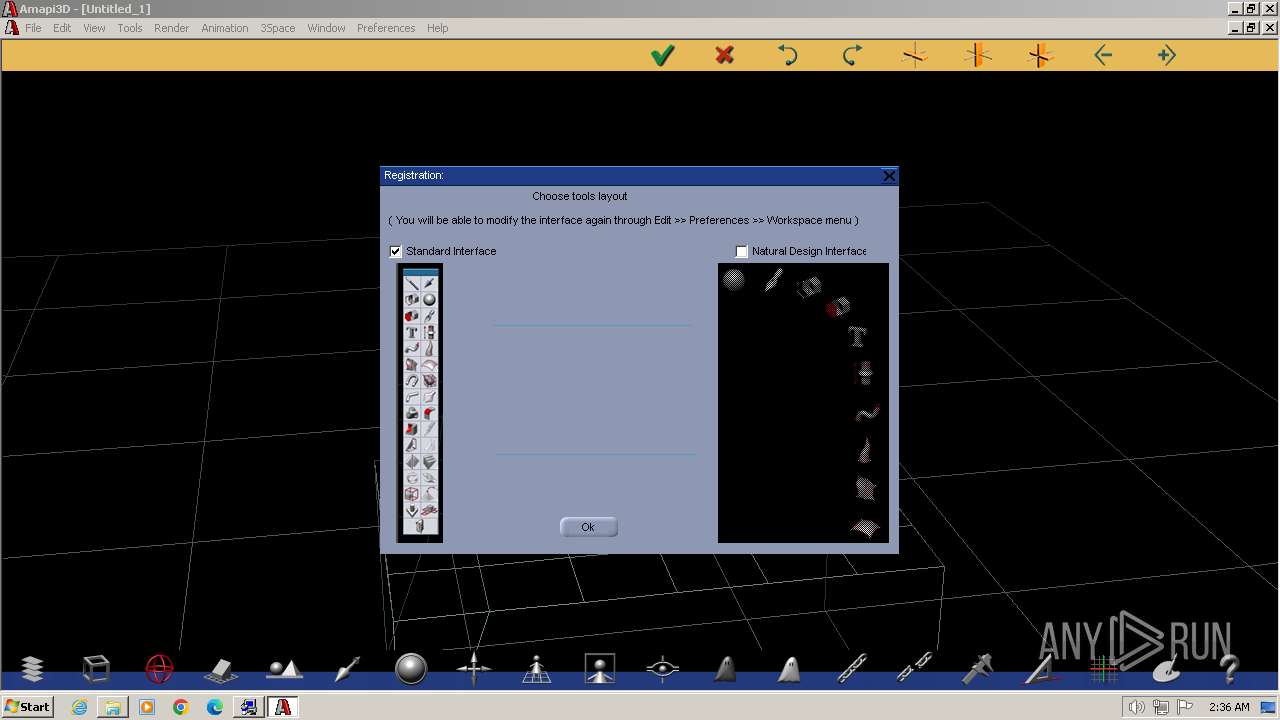Click the linked chain icon
Image resolution: width=1280 pixels, height=720 pixels.
pos(852,668)
